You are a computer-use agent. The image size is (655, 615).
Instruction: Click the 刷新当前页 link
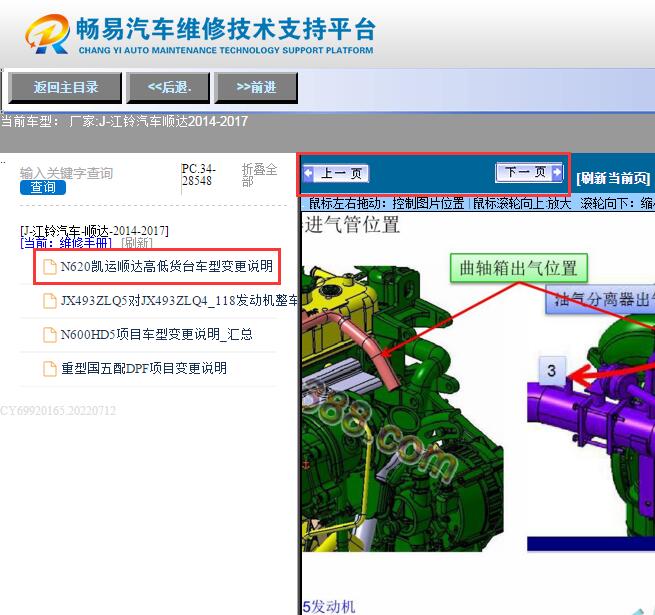coord(613,178)
